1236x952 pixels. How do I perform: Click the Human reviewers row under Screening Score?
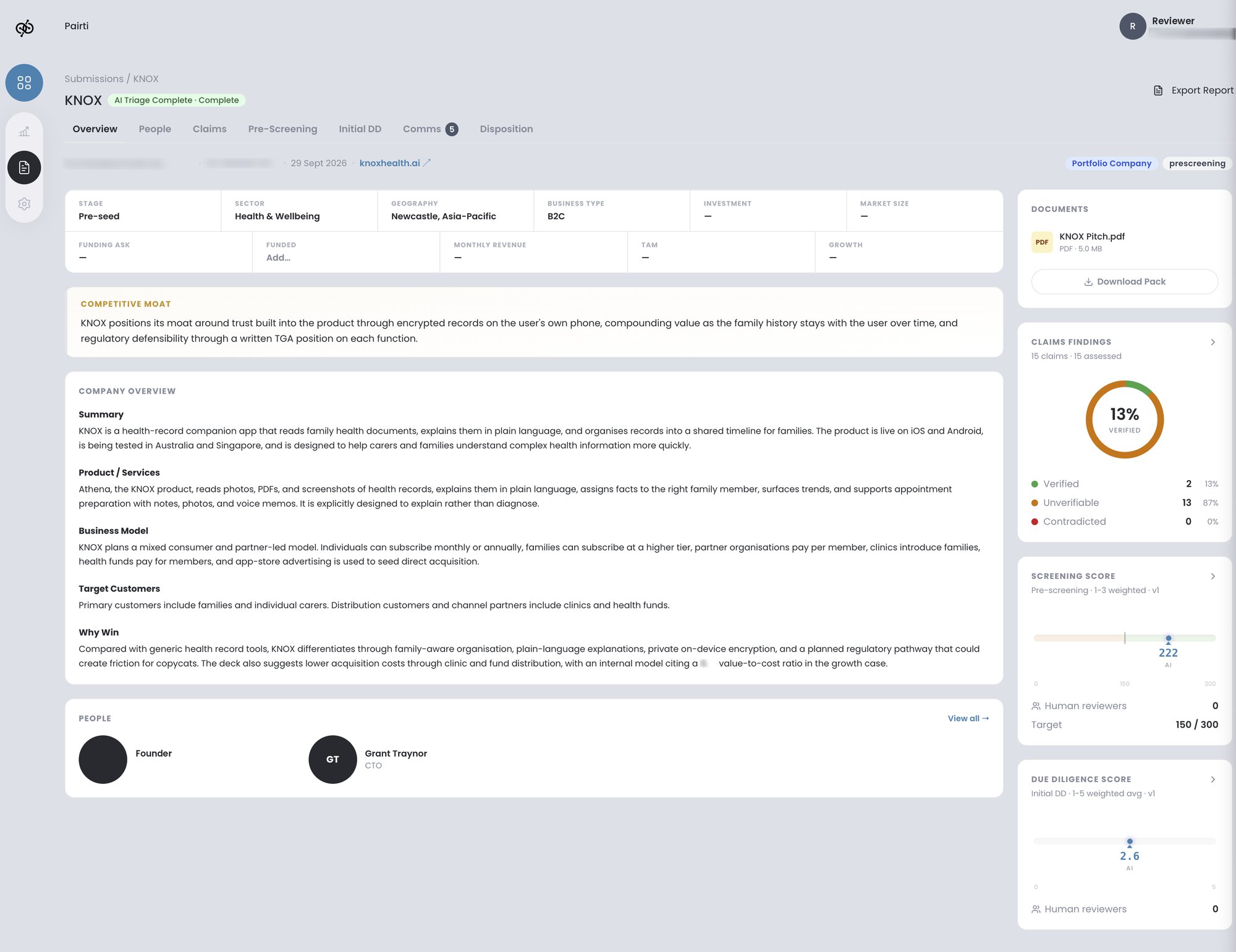[1124, 706]
